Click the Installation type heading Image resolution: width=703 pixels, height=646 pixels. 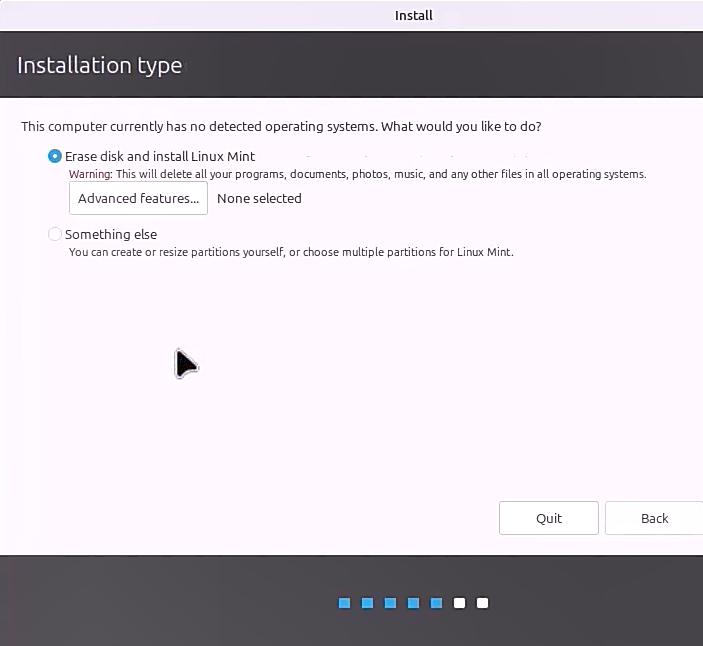point(100,66)
